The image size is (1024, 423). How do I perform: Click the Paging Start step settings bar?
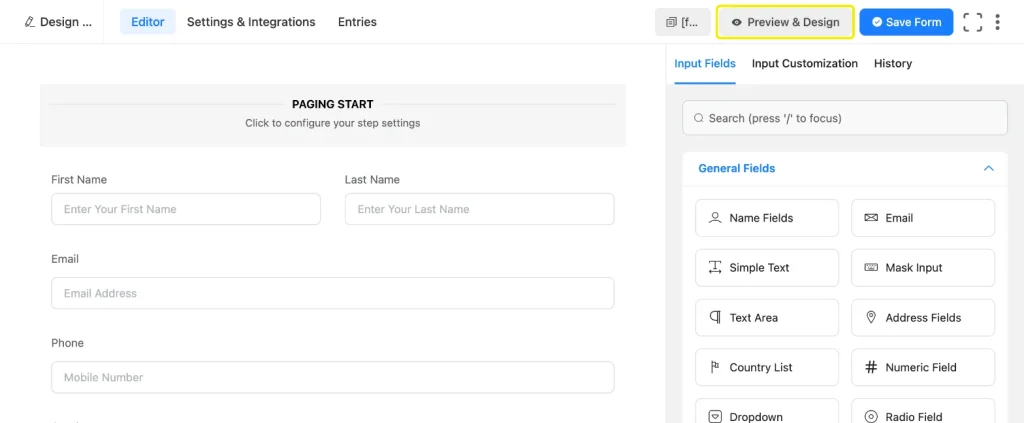coord(332,115)
